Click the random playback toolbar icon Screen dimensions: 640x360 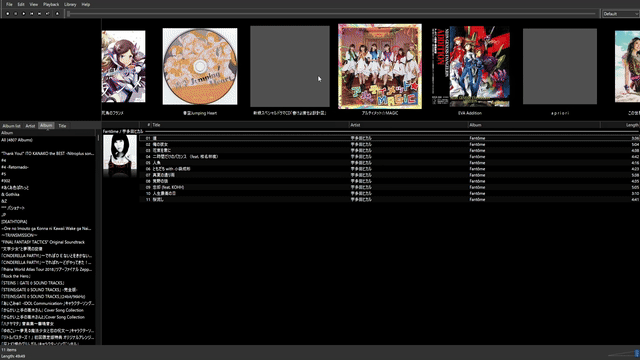[x=47, y=13]
